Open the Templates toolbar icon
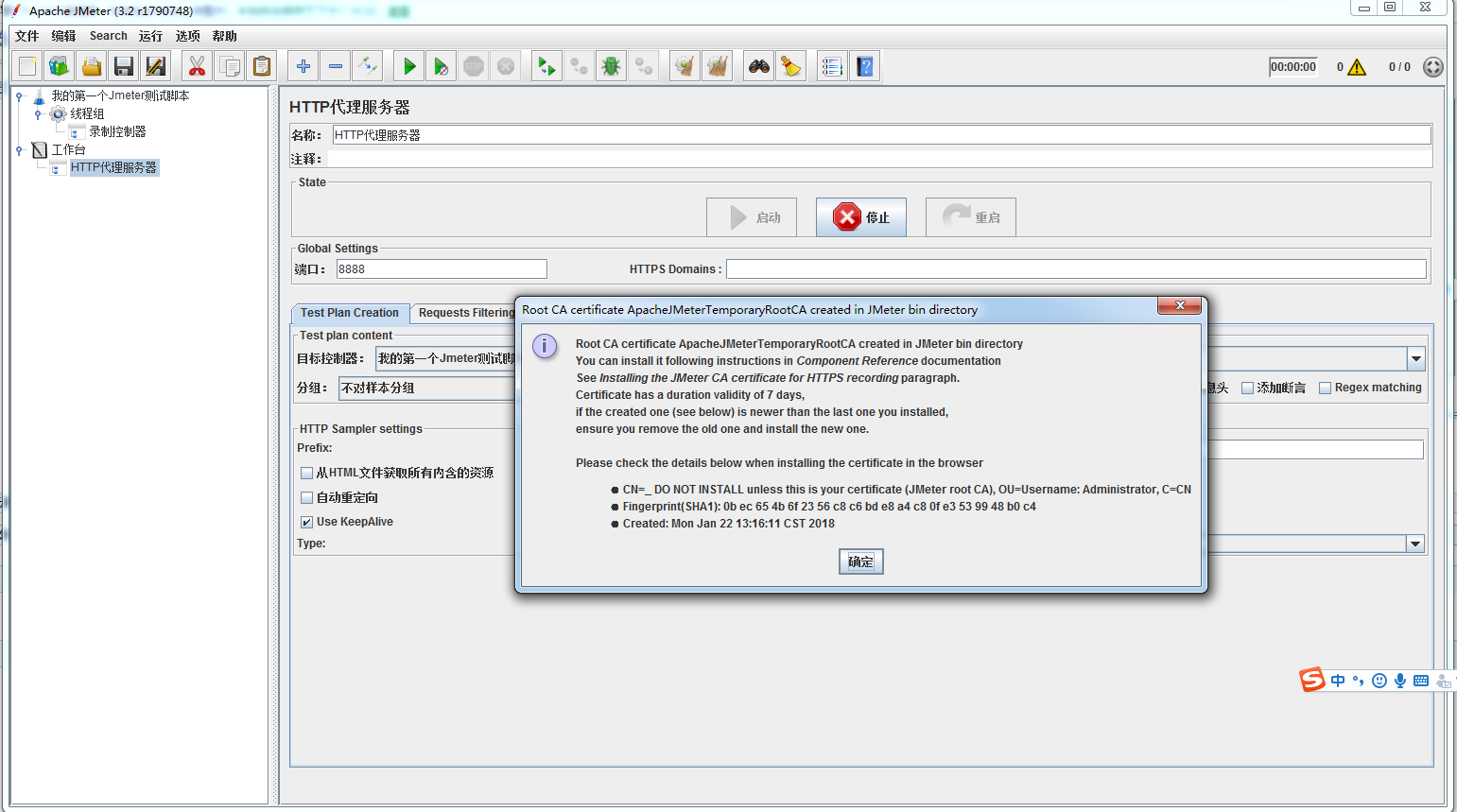 point(60,66)
